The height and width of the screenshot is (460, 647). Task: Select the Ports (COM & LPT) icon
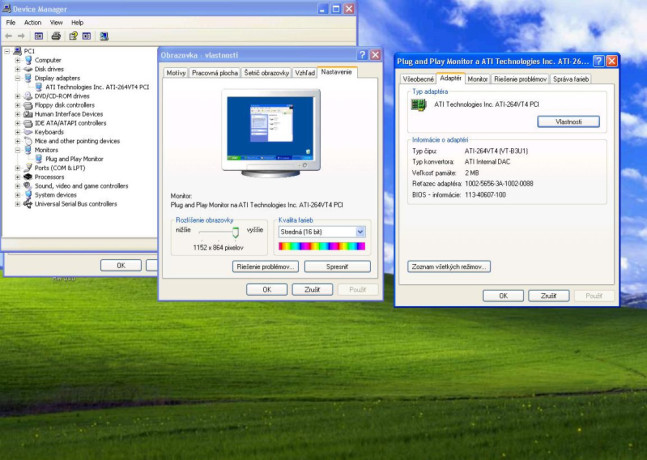tap(28, 168)
